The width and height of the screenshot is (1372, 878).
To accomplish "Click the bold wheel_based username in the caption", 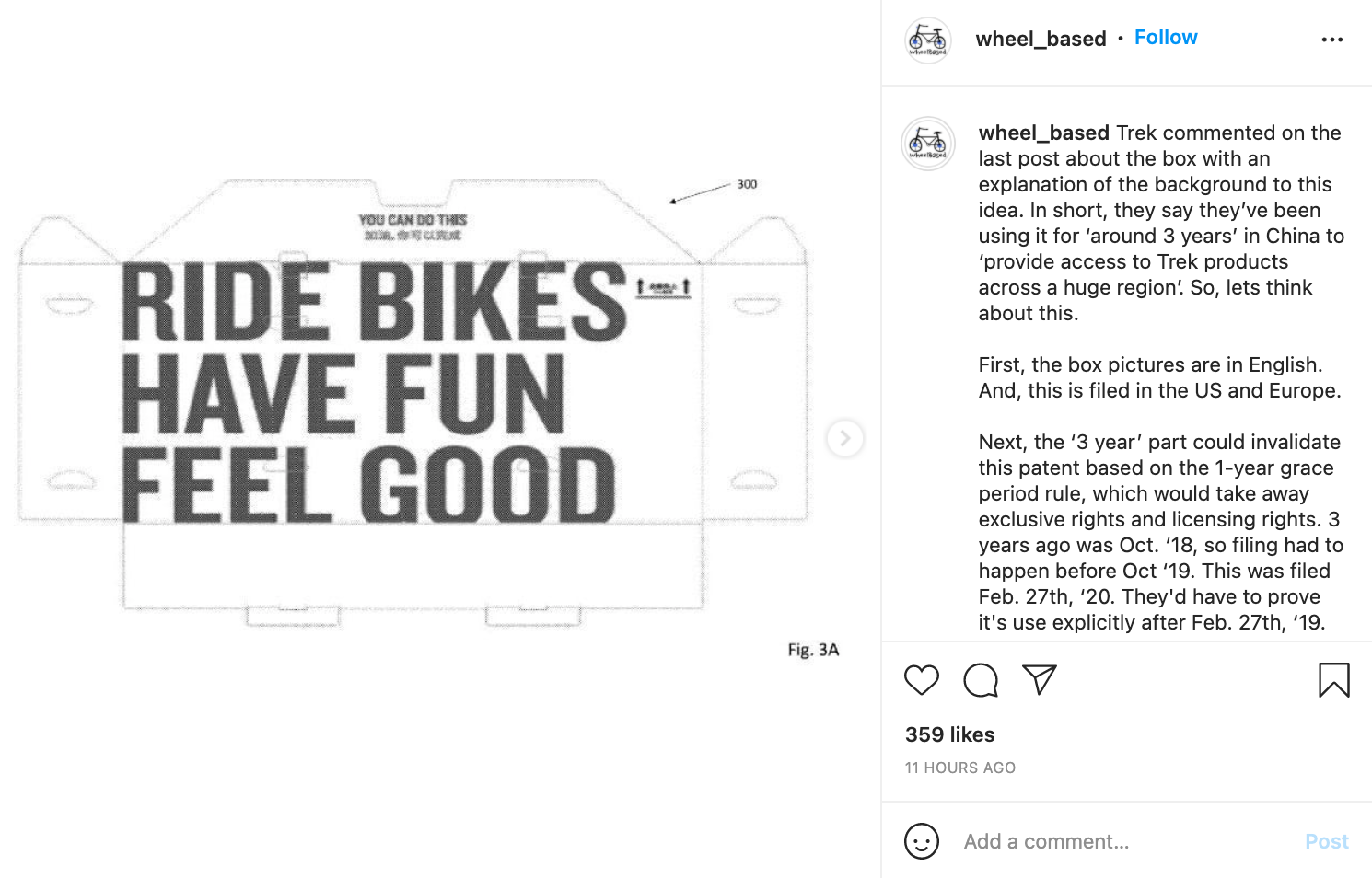I will coord(1043,133).
